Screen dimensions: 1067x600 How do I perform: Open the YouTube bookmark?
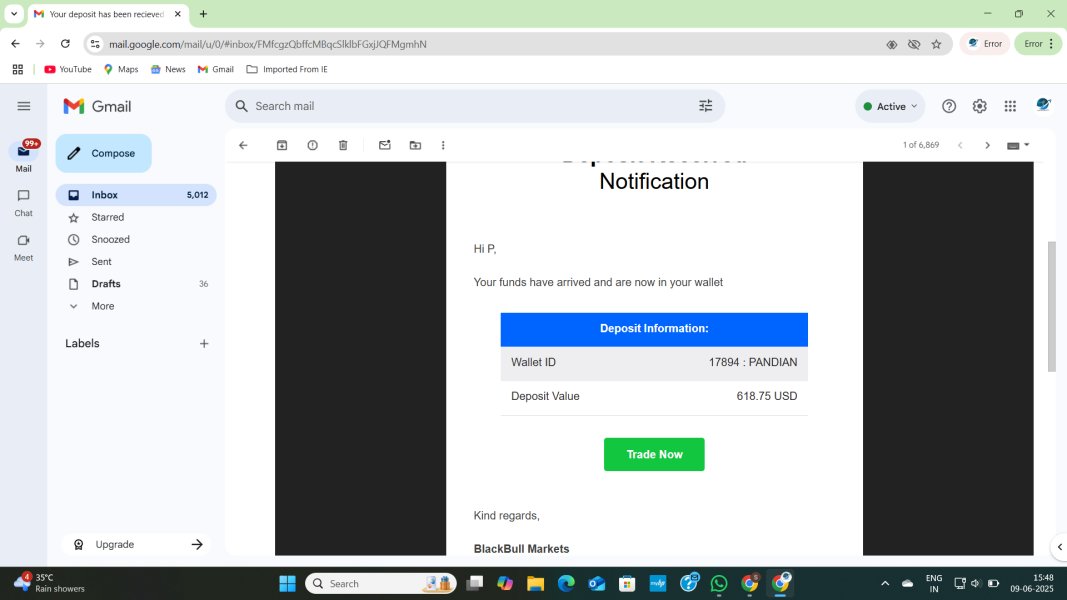pos(67,69)
